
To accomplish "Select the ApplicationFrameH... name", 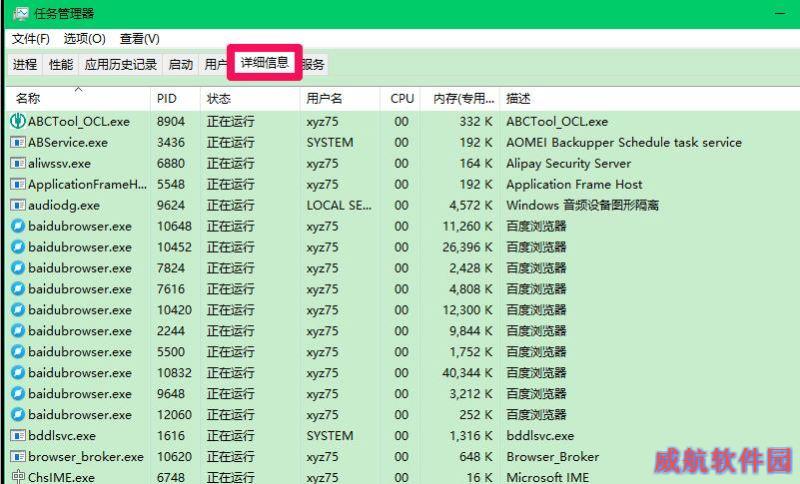I will click(x=87, y=184).
